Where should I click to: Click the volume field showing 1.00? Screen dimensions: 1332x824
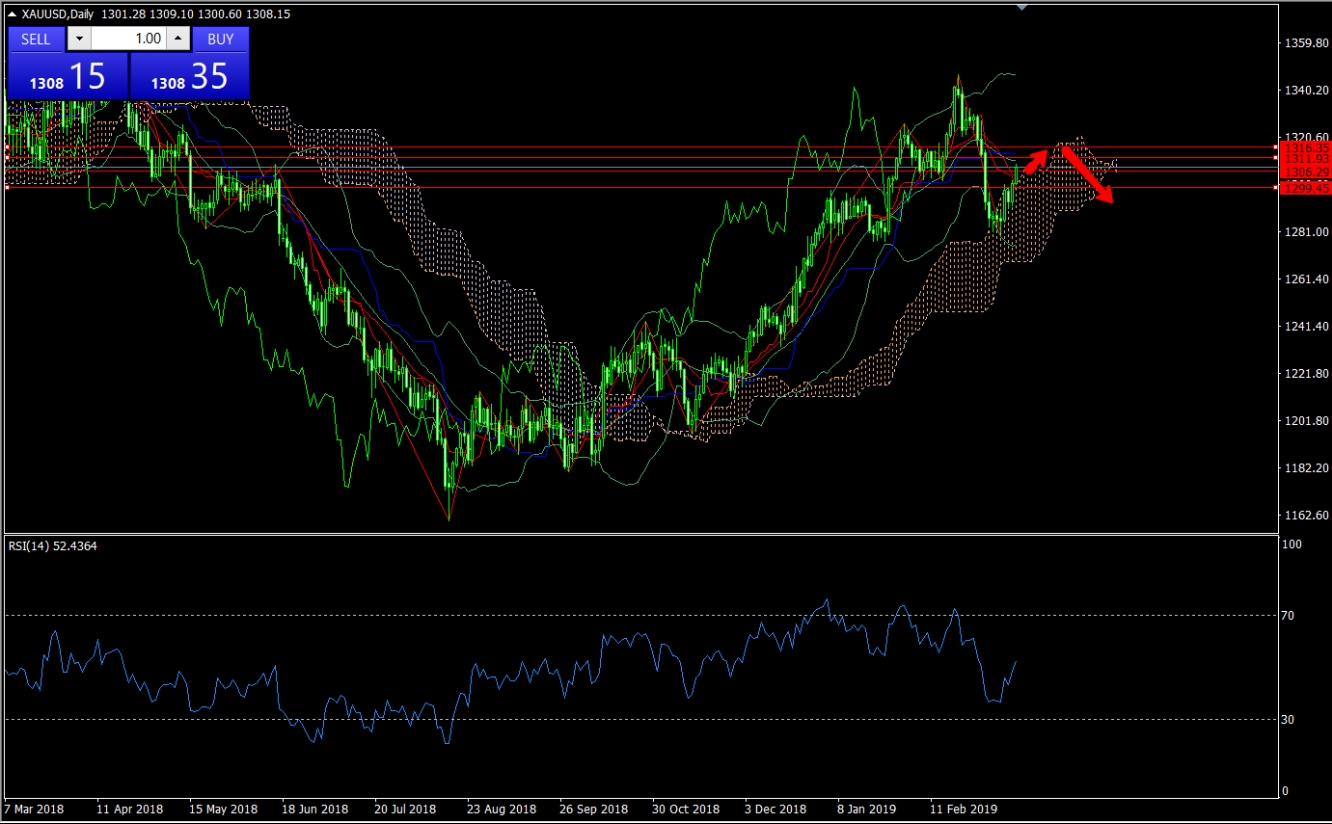[x=129, y=39]
